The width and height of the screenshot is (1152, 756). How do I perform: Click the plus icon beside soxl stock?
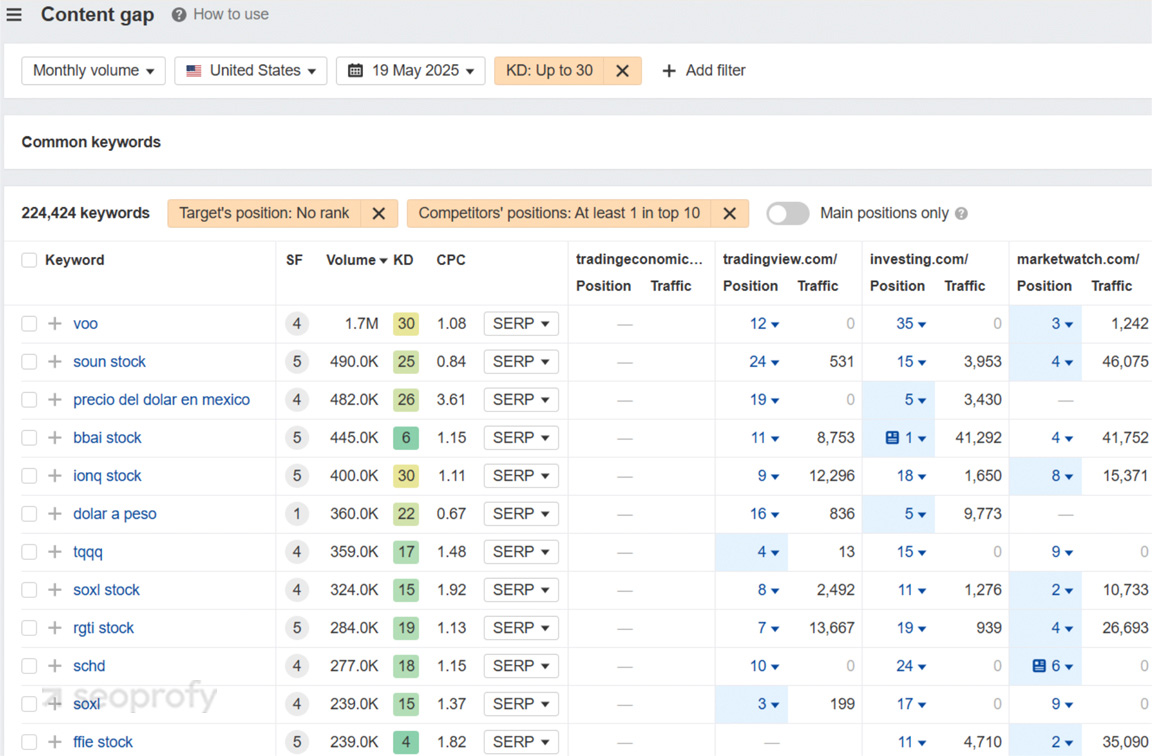[55, 590]
